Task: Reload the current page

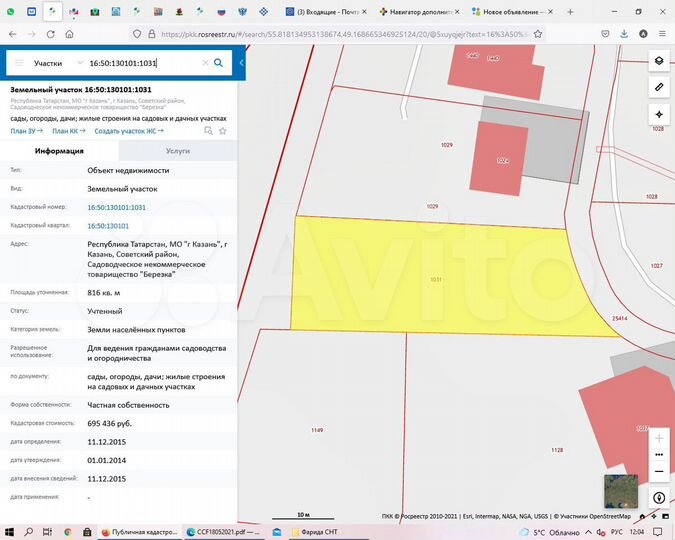Action: pyautogui.click(x=50, y=34)
